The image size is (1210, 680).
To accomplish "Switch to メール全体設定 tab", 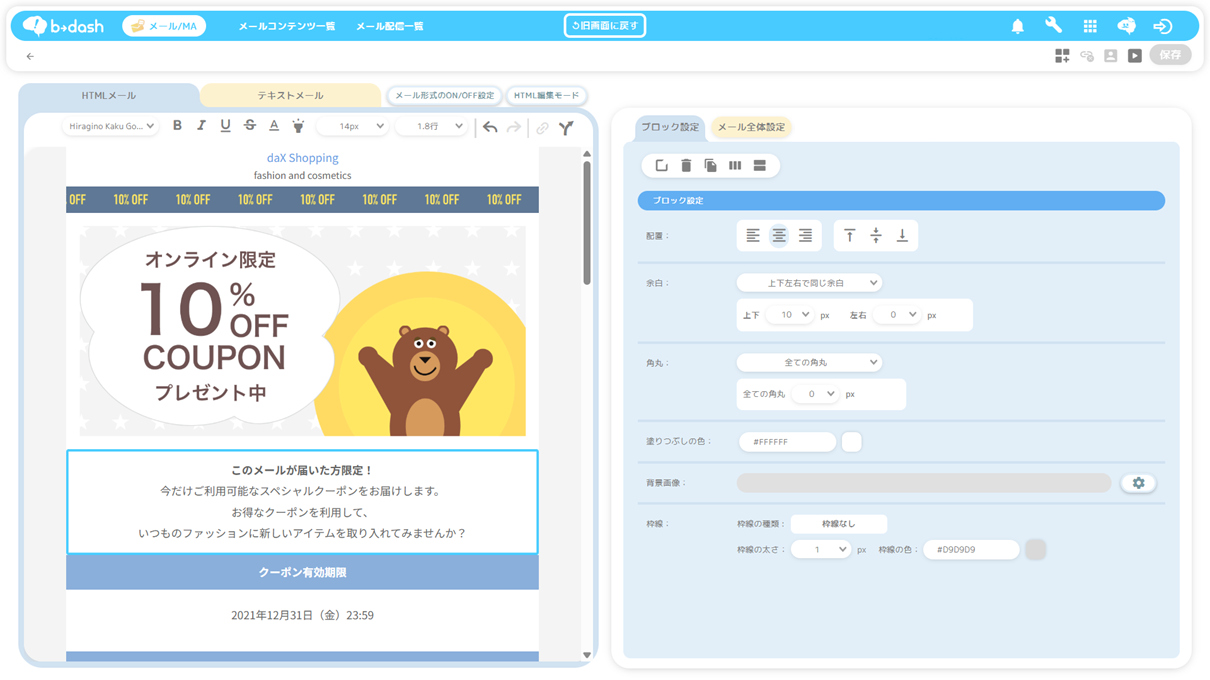I will coord(751,128).
